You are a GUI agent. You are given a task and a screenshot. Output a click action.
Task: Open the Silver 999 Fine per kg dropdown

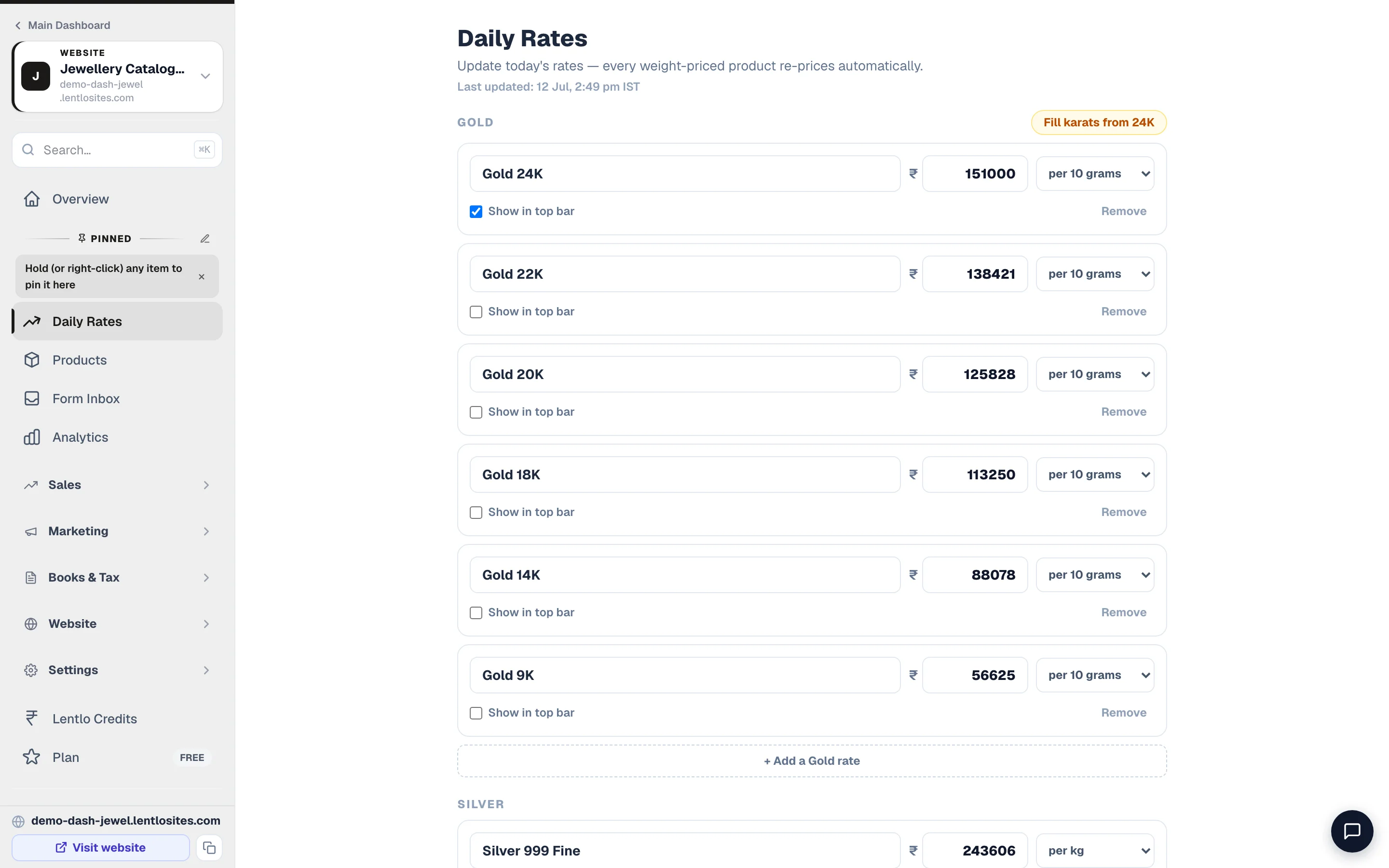coord(1094,850)
